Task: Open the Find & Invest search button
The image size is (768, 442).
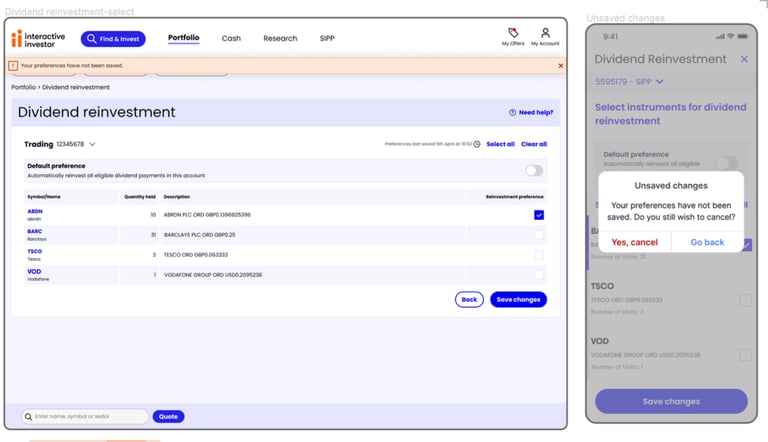Action: point(113,39)
